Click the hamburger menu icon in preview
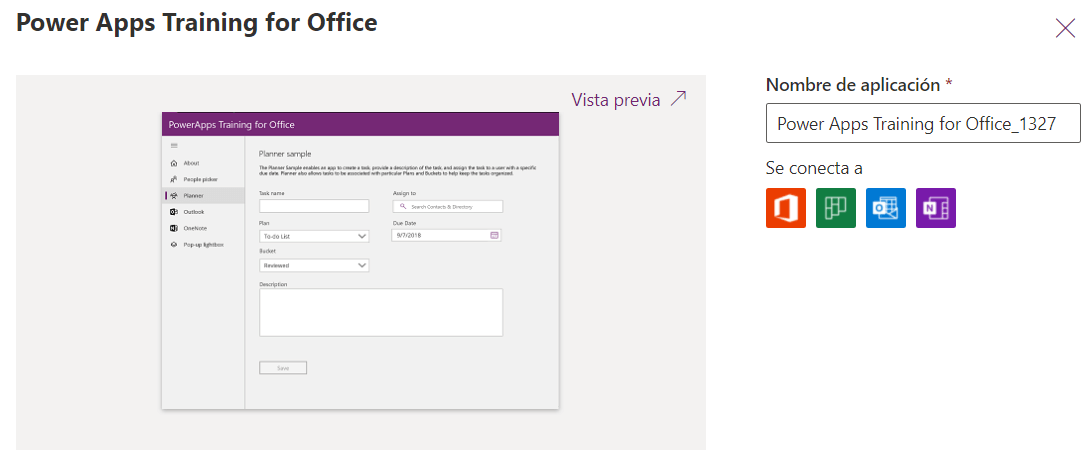1090x460 pixels. coord(174,146)
